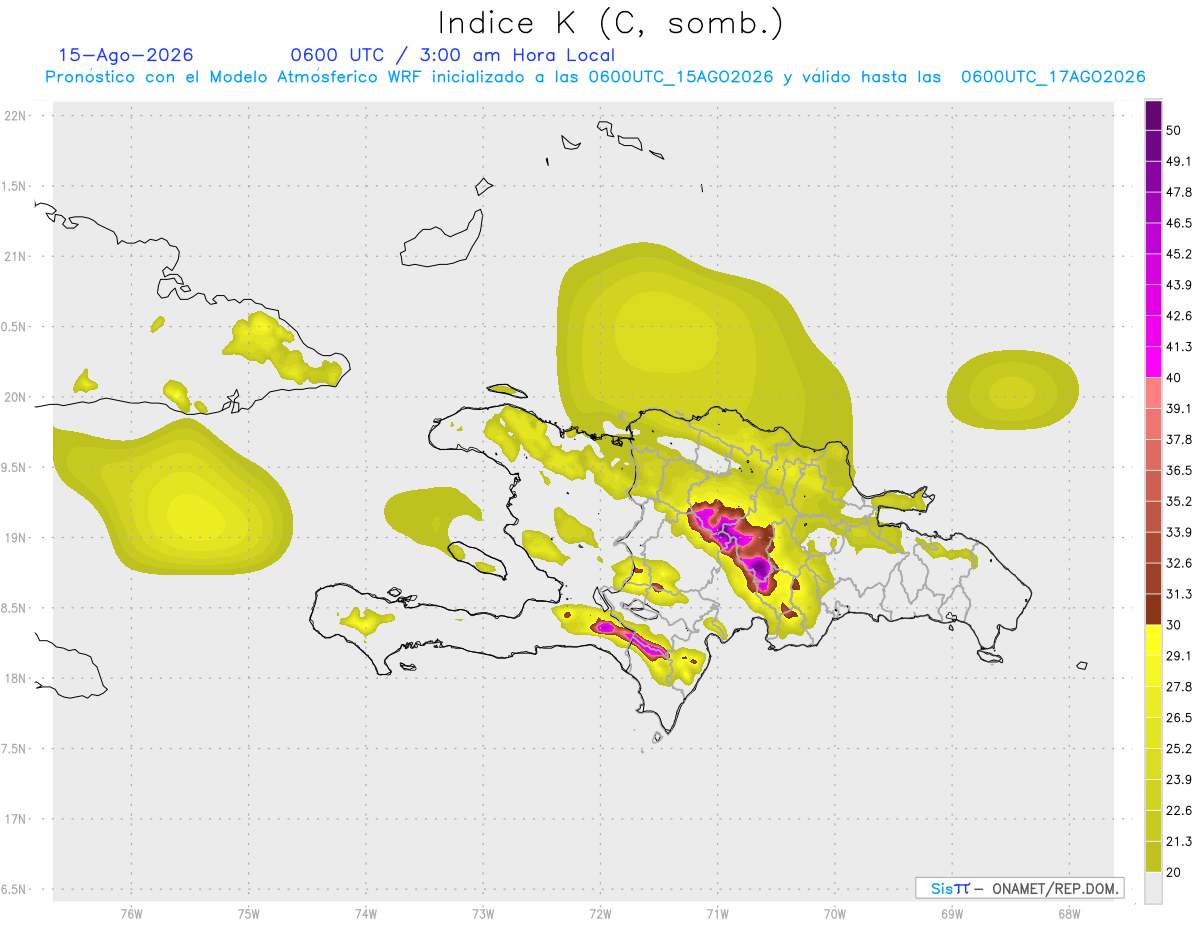Viewport: 1200px width, 927px height.
Task: Click the '75W' longitude label
Action: pyautogui.click(x=249, y=914)
